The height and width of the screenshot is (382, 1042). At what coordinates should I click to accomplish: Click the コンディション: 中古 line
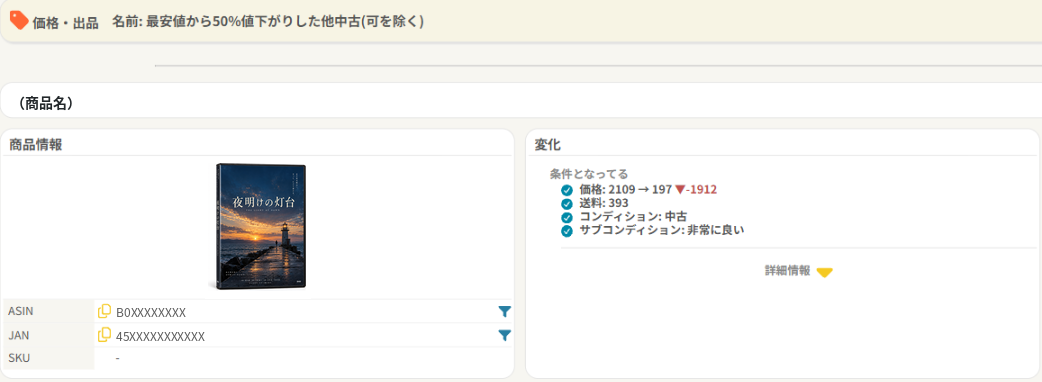click(633, 217)
